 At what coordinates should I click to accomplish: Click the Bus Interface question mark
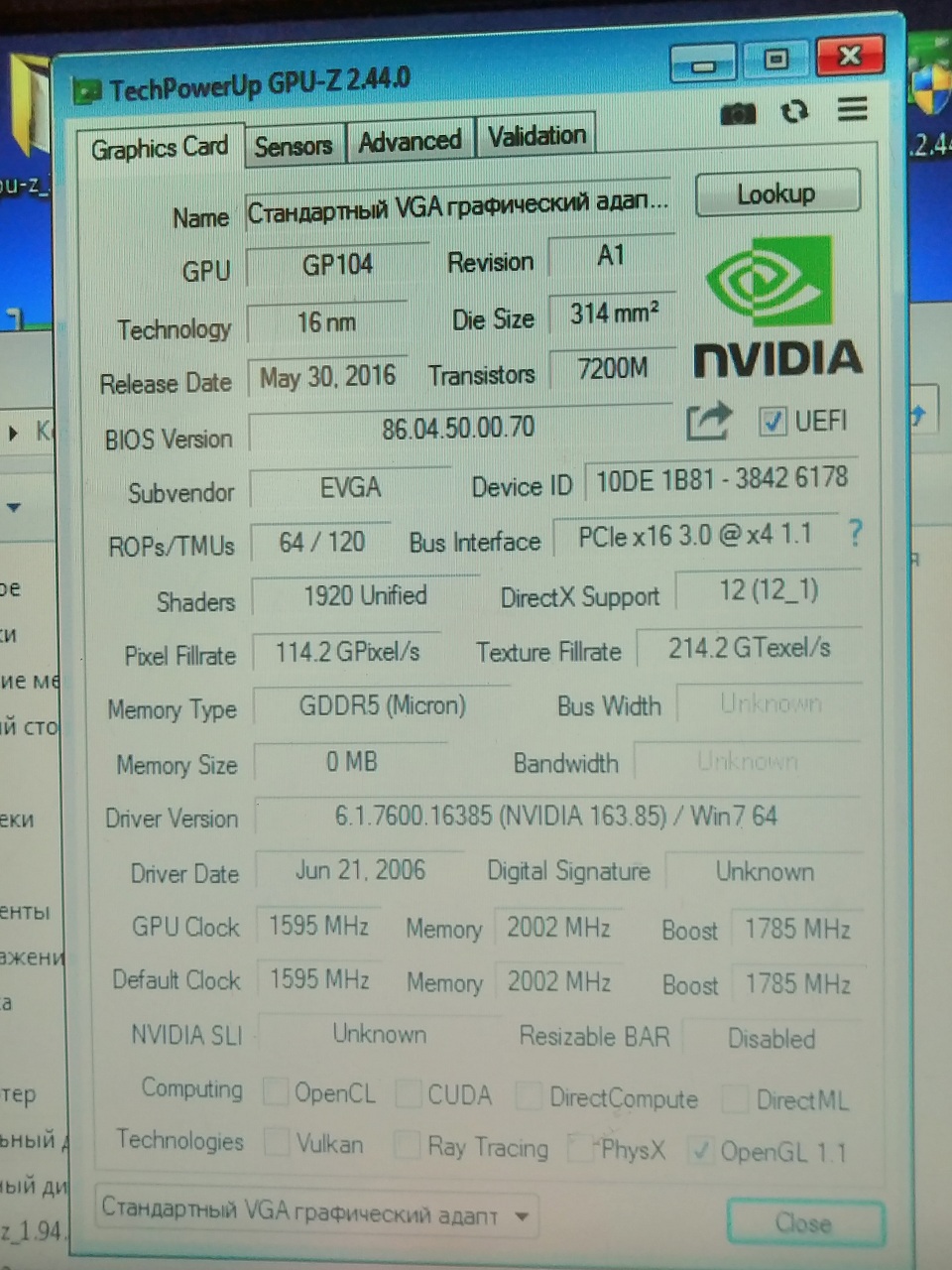tap(855, 534)
